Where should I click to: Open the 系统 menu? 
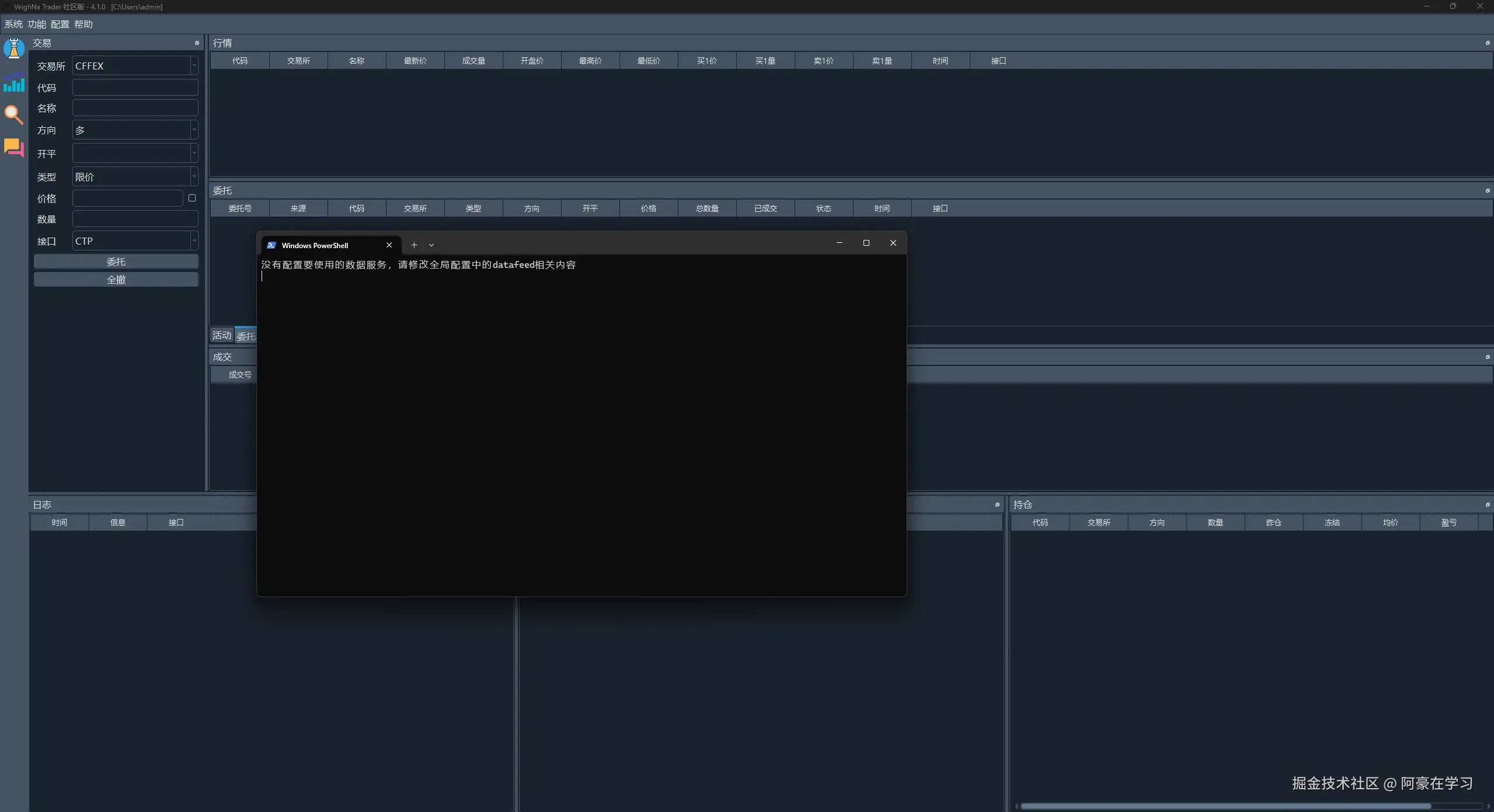[x=13, y=25]
